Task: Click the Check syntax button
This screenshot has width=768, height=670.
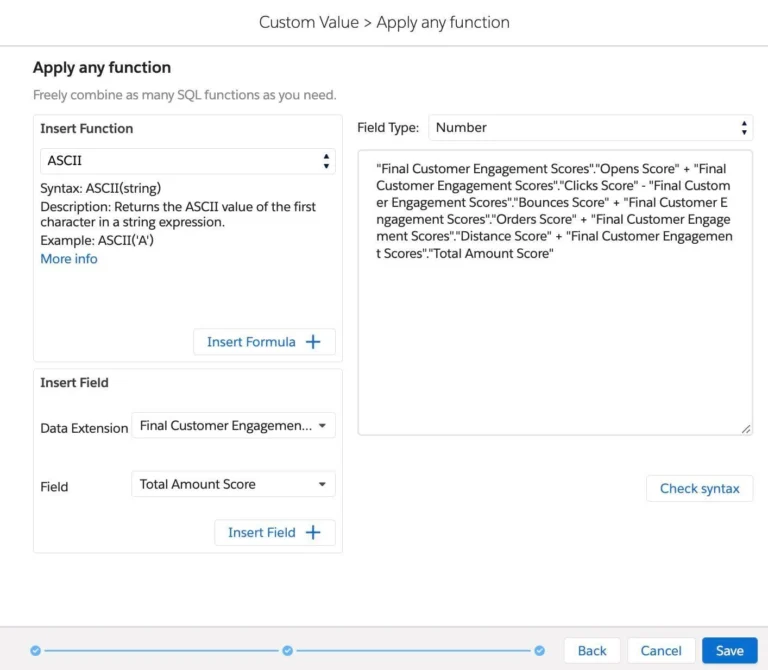Action: 699,489
